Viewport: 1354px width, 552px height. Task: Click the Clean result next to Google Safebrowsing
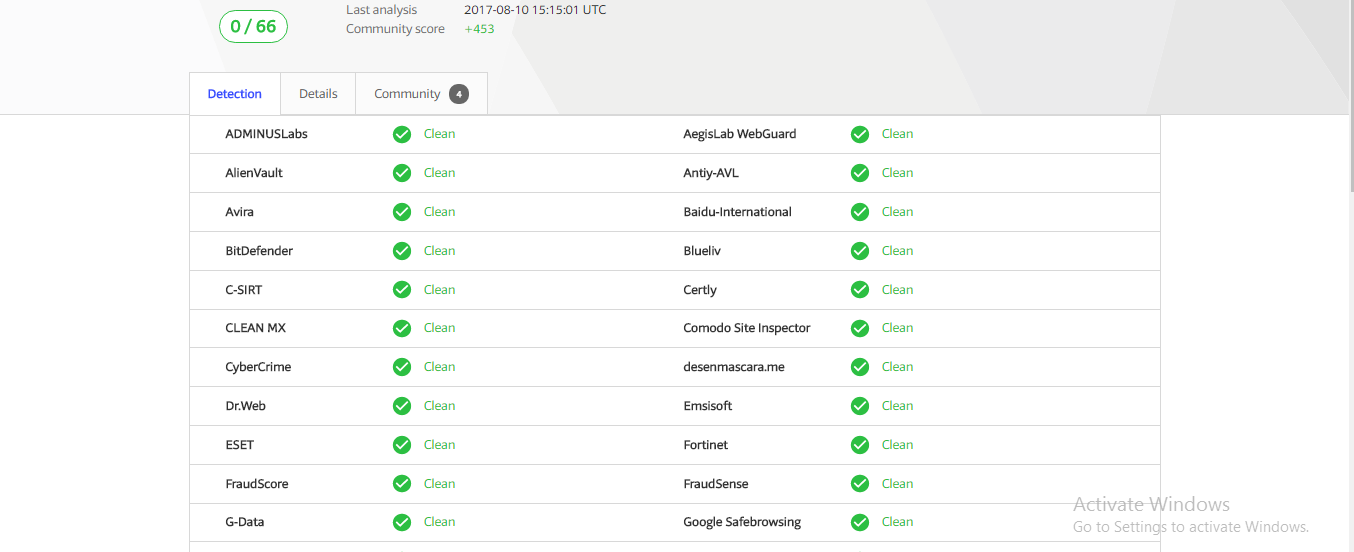898,522
